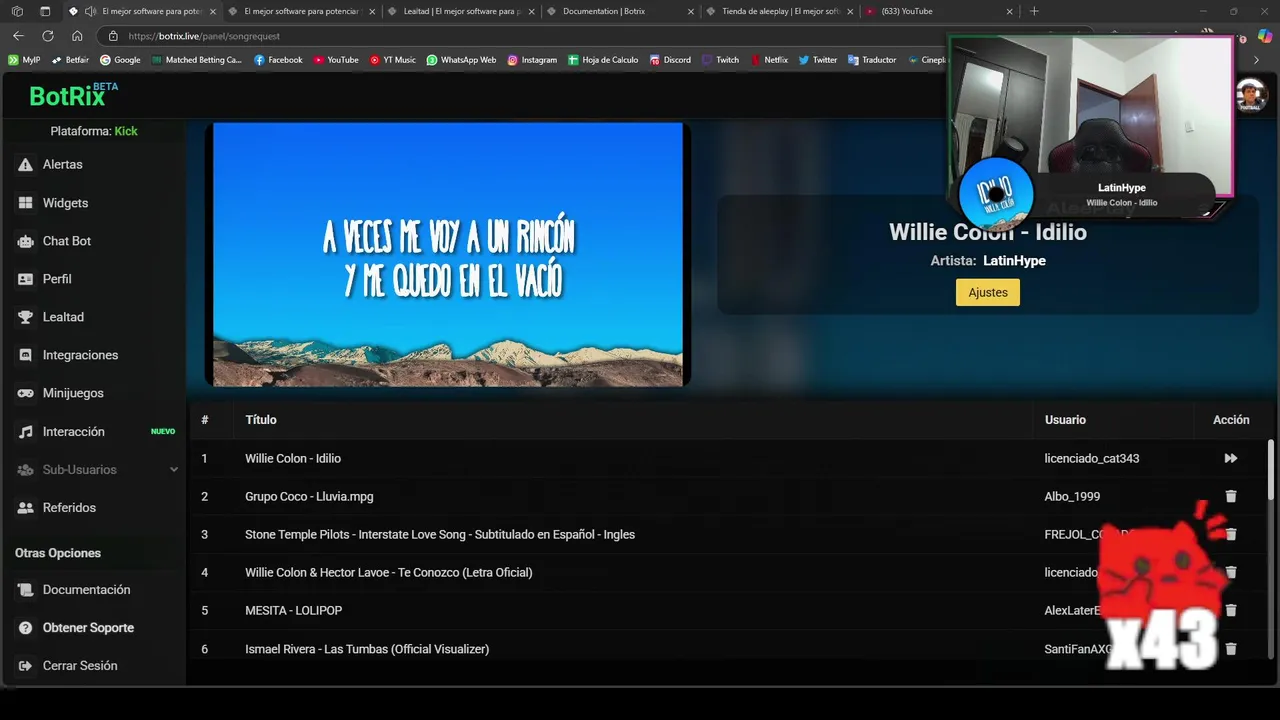
Task: Open new browser tab with plus
Action: tap(1034, 11)
